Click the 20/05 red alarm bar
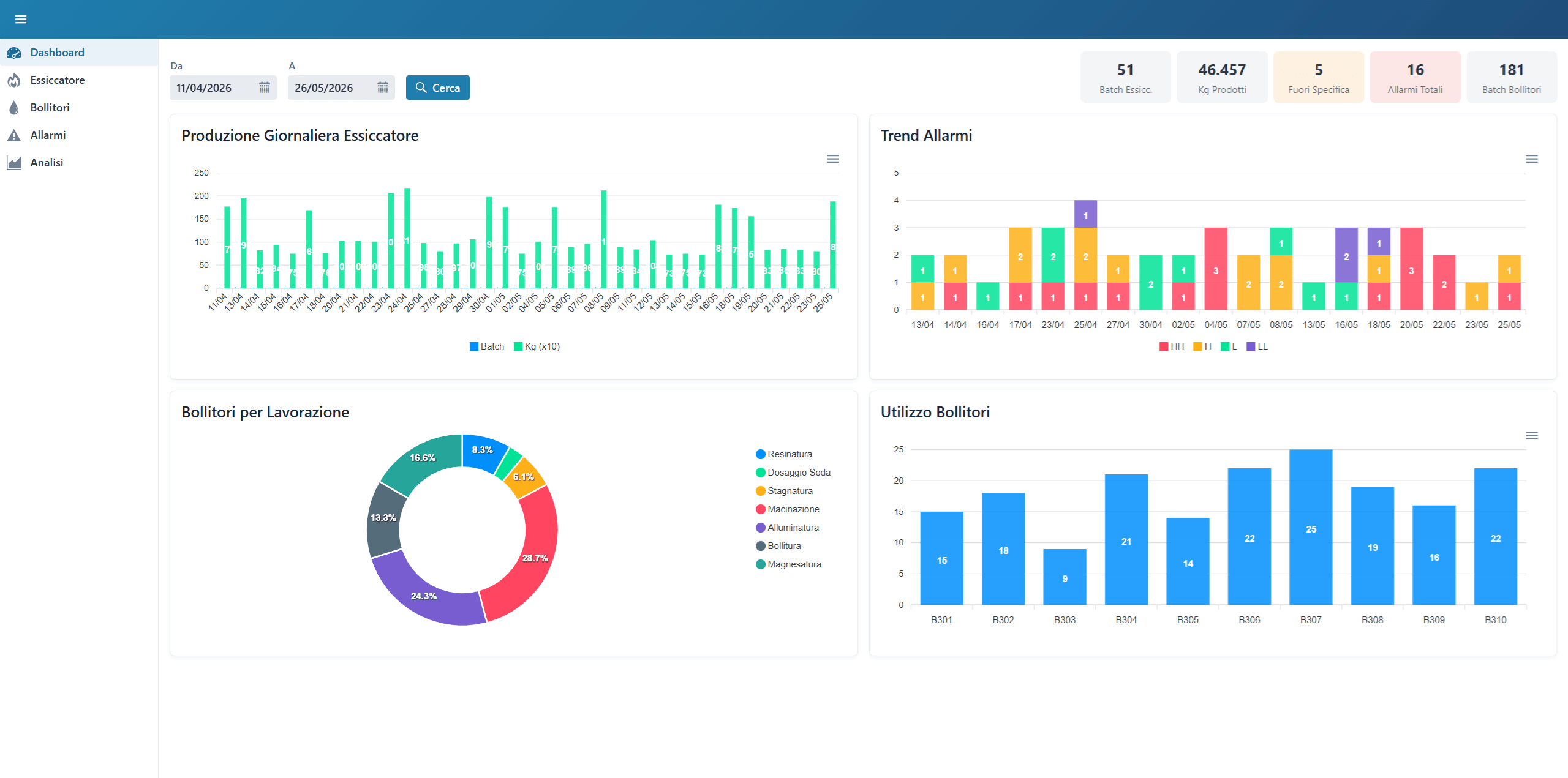This screenshot has width=1568, height=778. click(x=1411, y=269)
